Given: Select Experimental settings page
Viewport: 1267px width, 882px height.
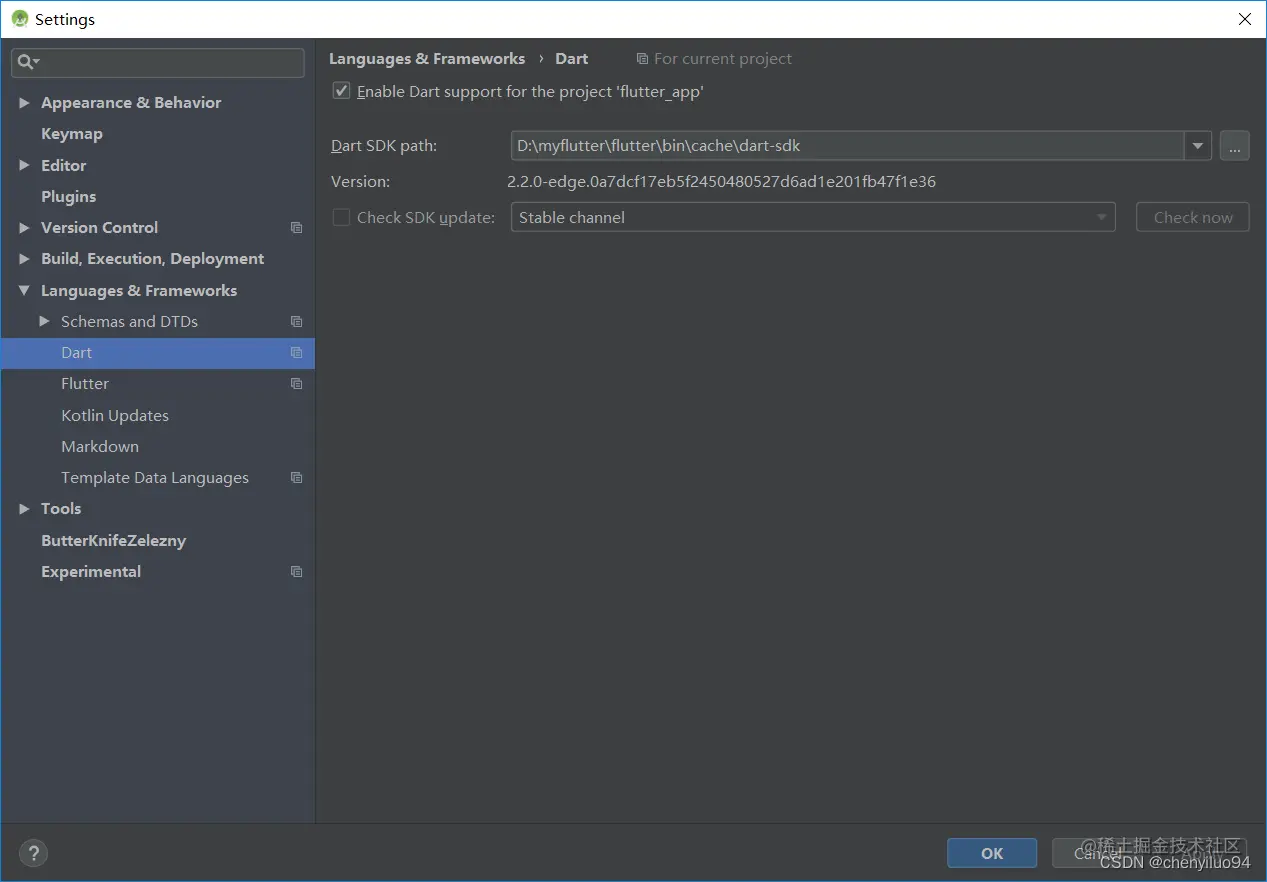Looking at the screenshot, I should coord(91,572).
